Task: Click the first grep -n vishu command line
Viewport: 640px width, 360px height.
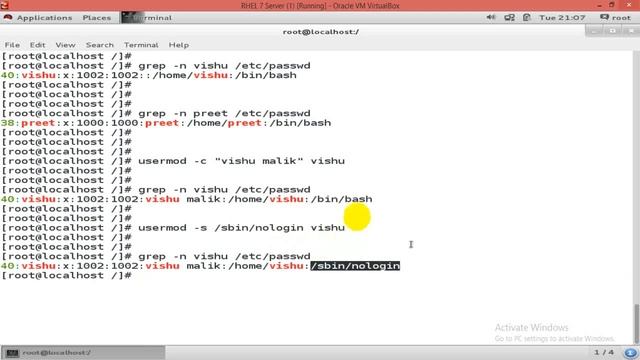Action: [x=224, y=66]
